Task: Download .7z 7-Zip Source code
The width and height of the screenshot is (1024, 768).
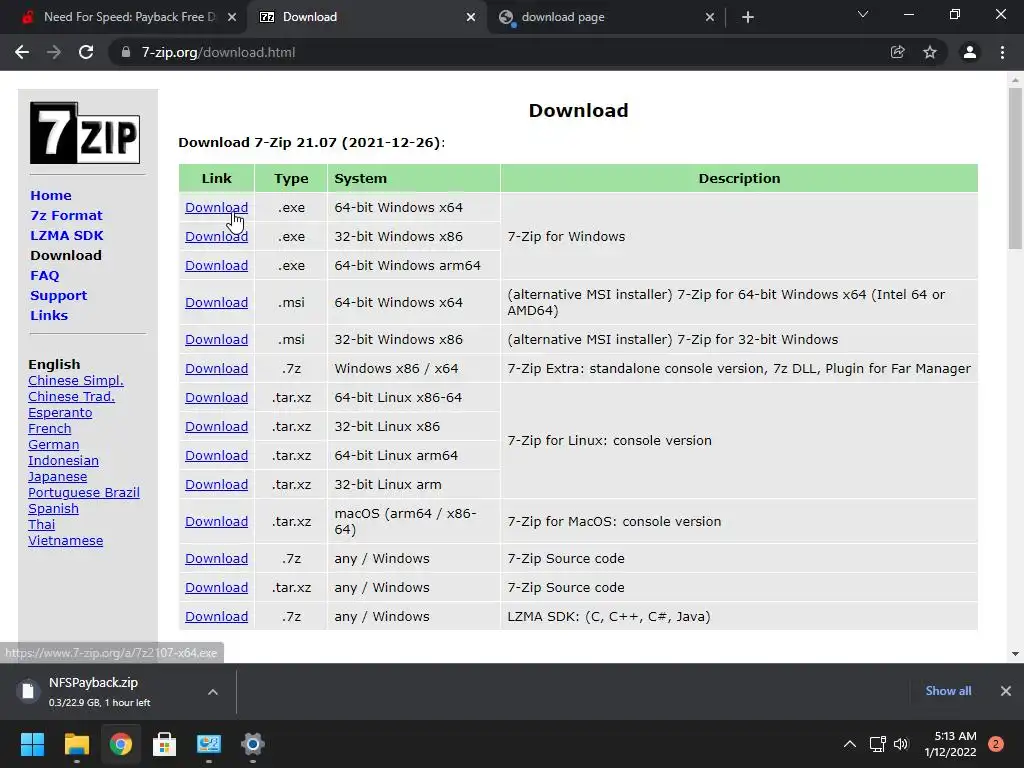Action: pyautogui.click(x=216, y=559)
